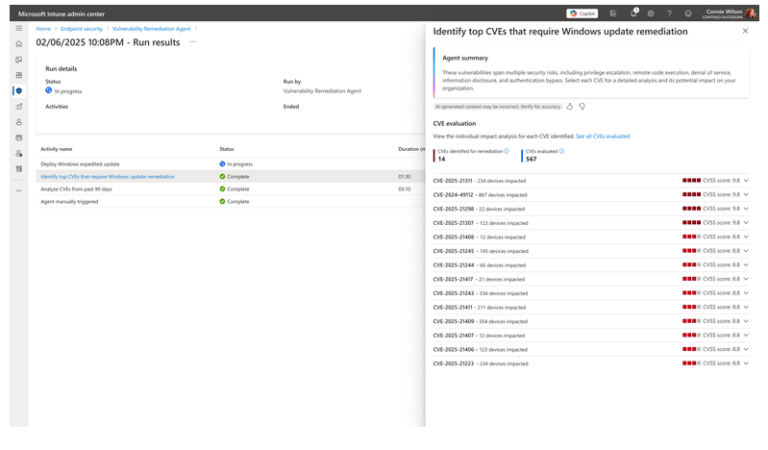The width and height of the screenshot is (768, 450).
Task: Open the person-with-gear admin sidebar icon
Action: pyautogui.click(x=19, y=153)
